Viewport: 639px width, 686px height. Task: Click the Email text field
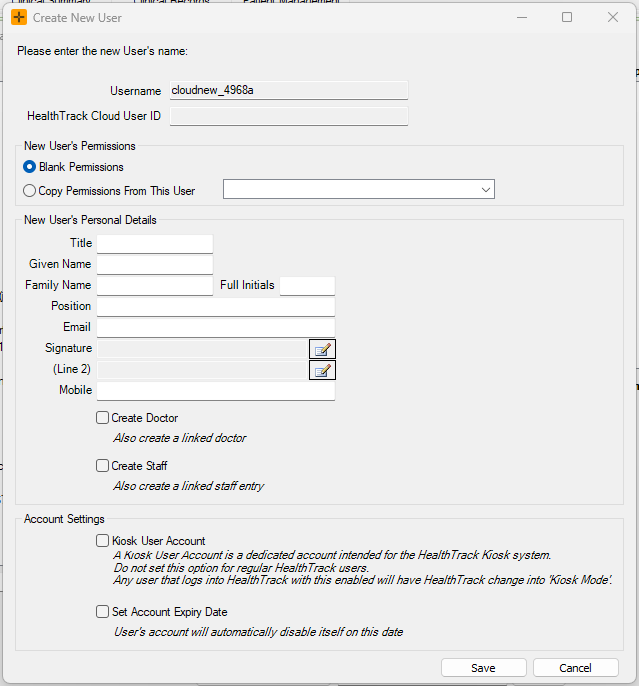point(216,328)
